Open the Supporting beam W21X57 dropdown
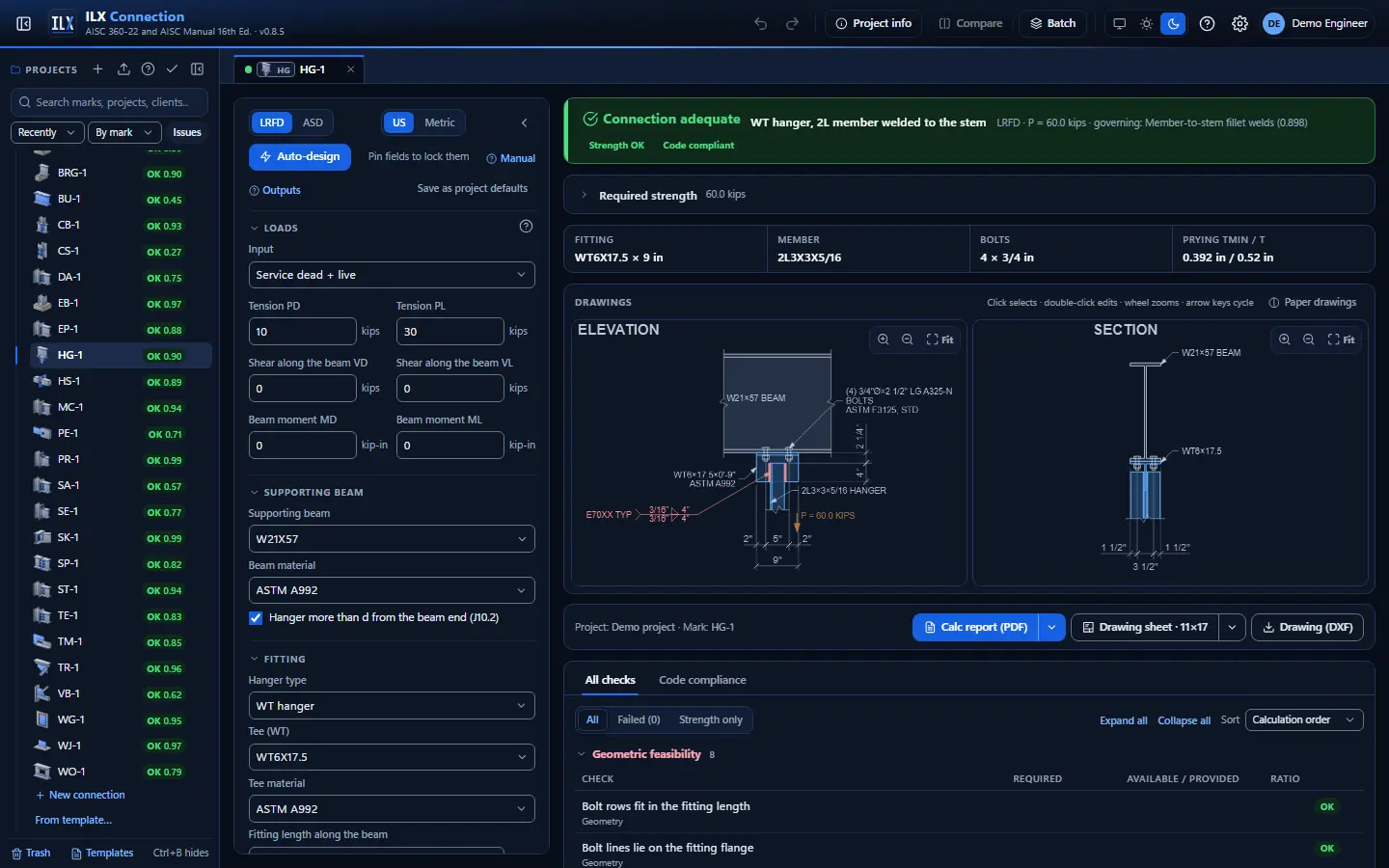 click(392, 539)
